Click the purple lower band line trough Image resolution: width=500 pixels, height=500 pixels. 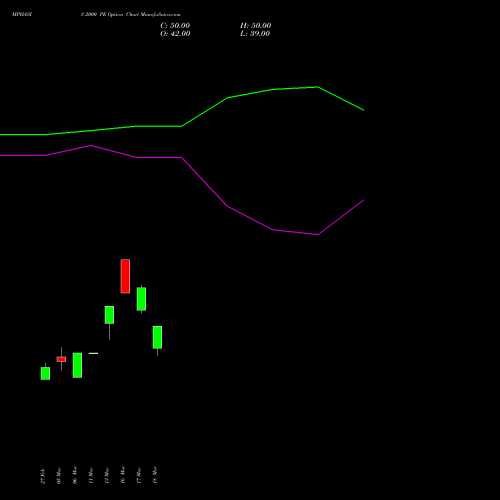(318, 234)
